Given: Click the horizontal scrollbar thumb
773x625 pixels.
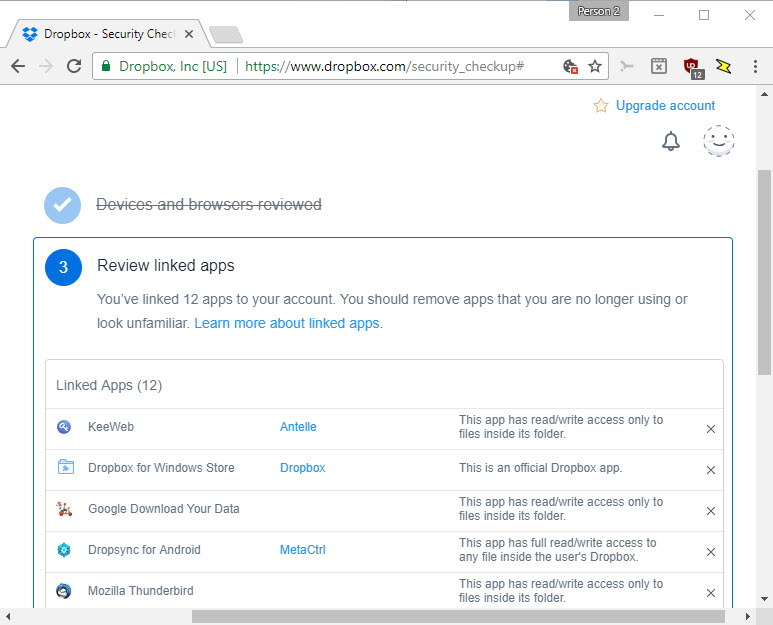Looking at the screenshot, I should pos(458,616).
